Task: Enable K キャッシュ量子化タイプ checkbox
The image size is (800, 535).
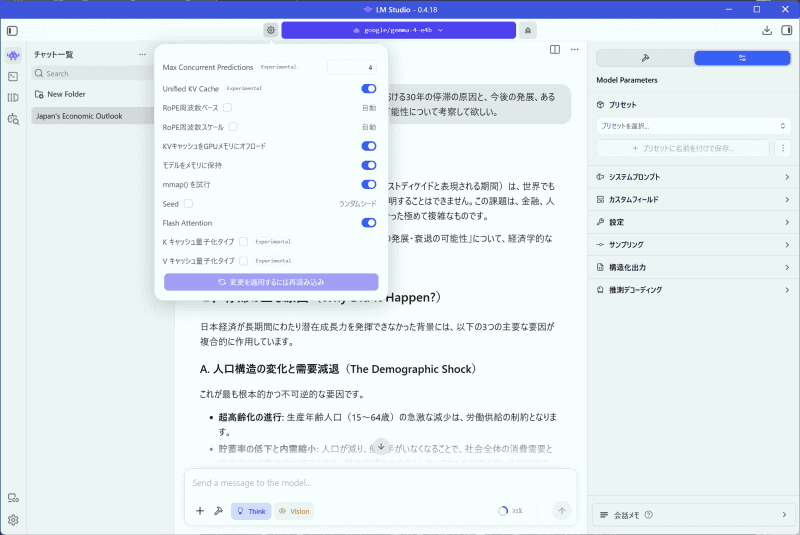Action: click(x=243, y=242)
